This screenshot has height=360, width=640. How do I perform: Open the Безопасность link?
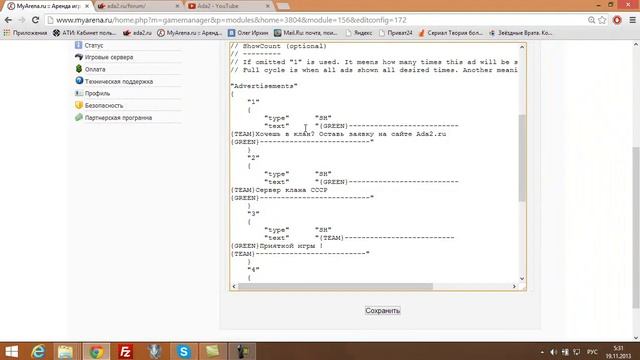(104, 105)
